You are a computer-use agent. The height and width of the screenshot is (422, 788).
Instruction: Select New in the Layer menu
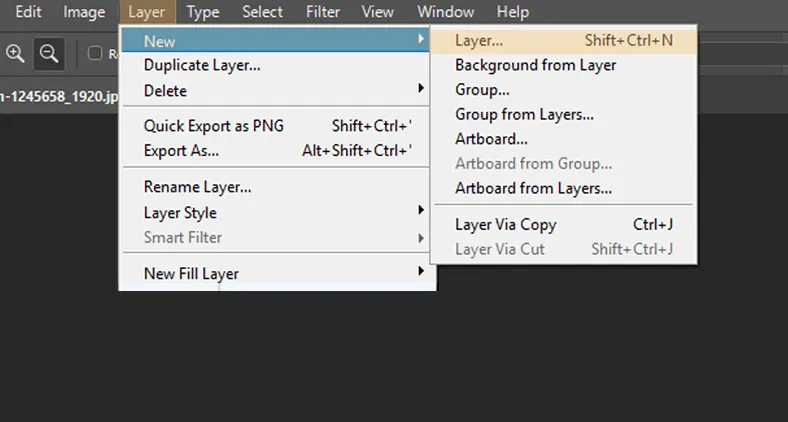click(x=275, y=41)
